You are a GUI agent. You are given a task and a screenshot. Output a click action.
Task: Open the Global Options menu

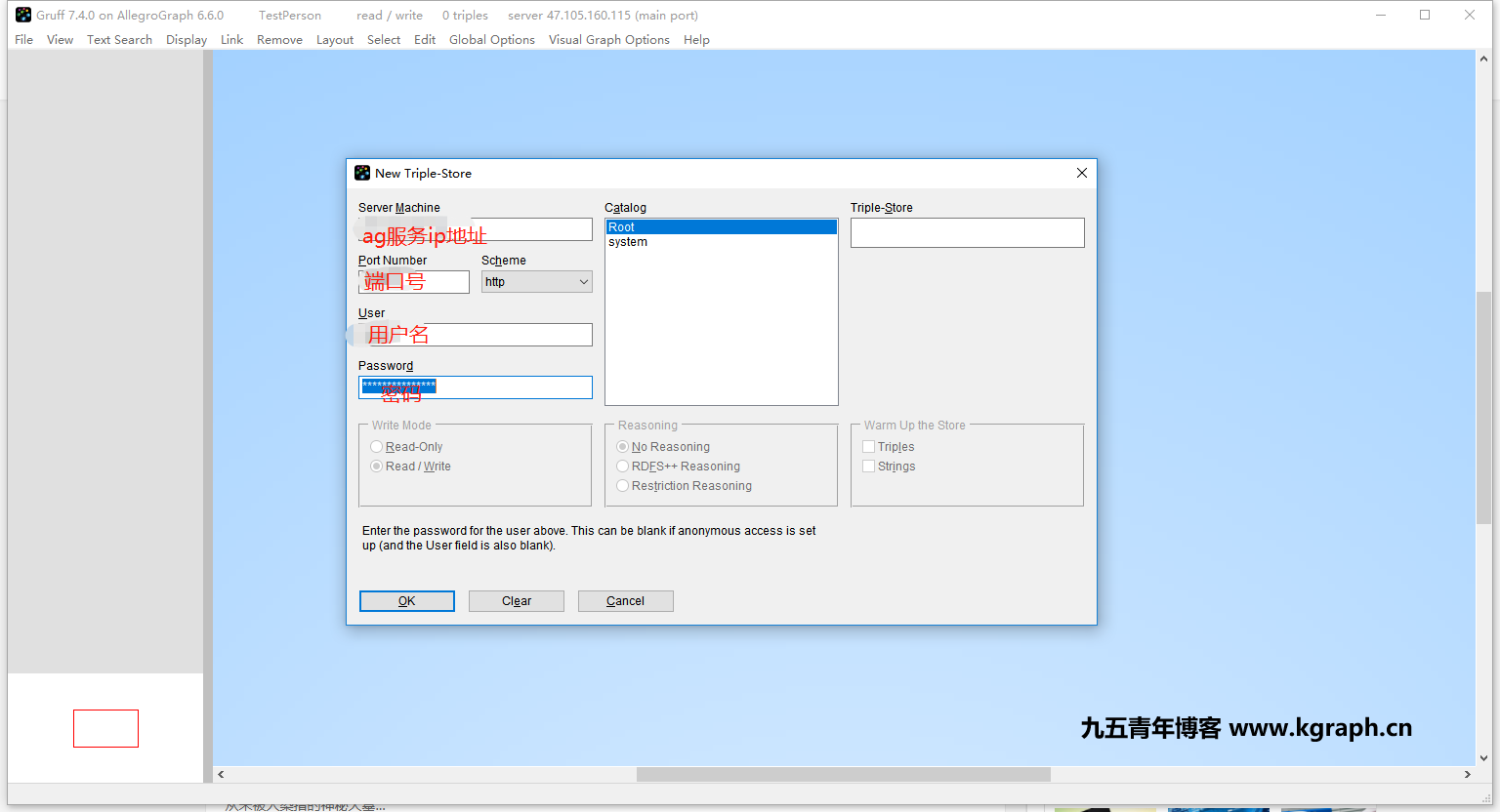pos(492,40)
